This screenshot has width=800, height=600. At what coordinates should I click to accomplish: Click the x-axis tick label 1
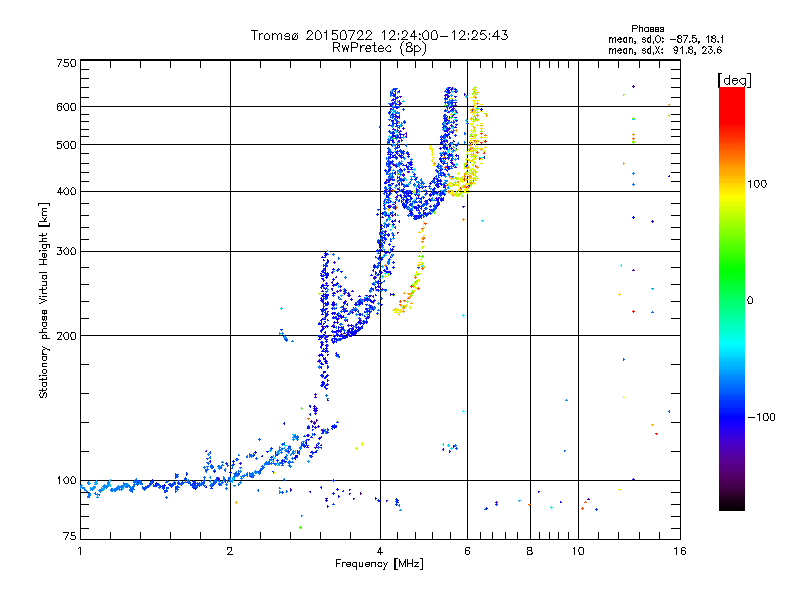tap(80, 551)
